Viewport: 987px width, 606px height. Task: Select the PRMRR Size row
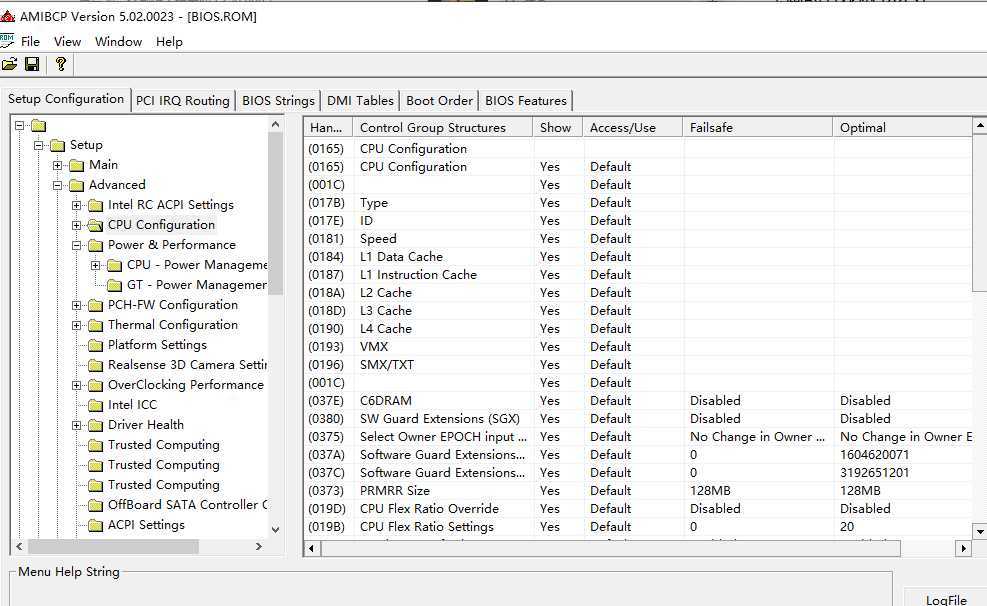click(x=638, y=491)
